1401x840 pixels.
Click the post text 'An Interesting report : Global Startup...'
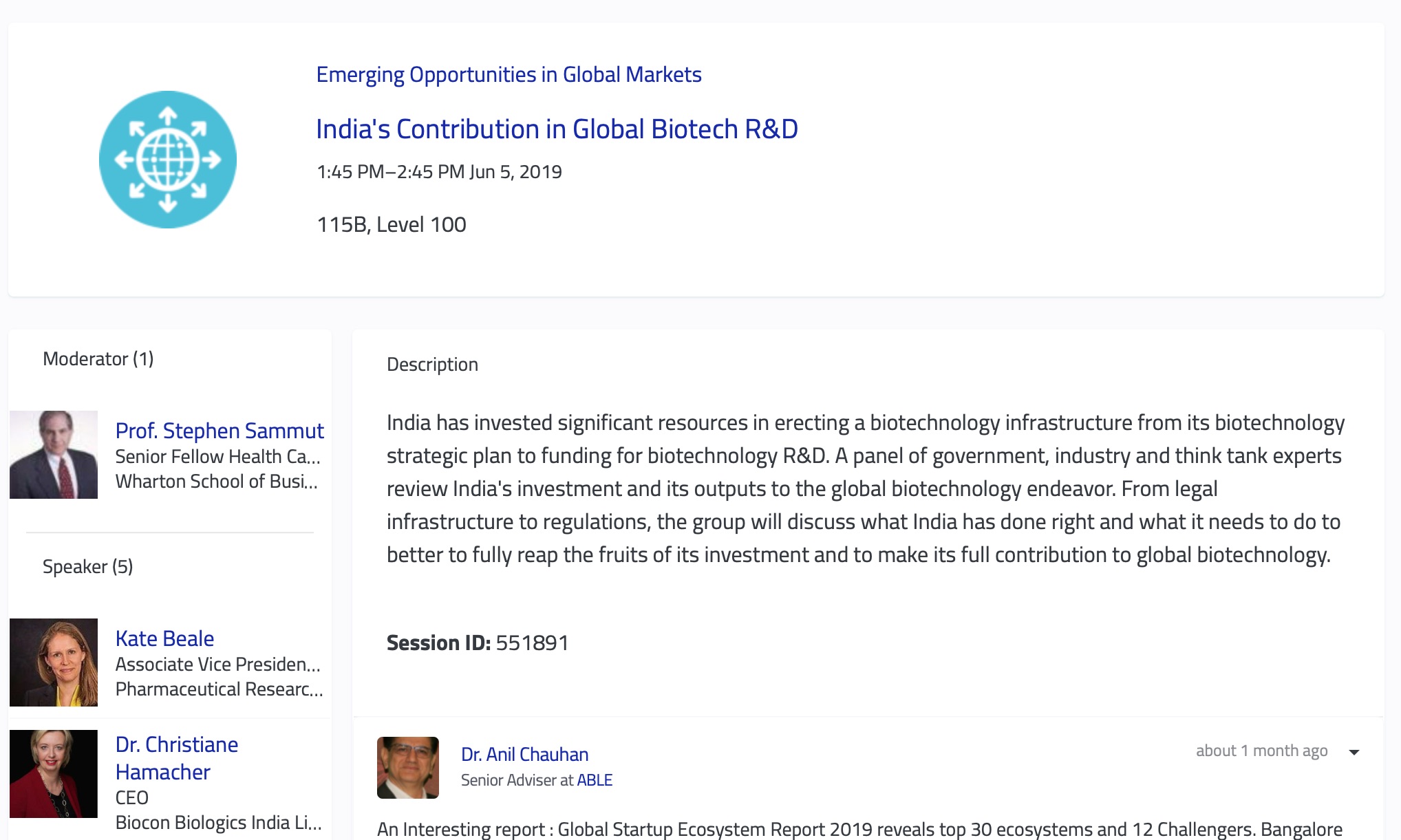(x=859, y=829)
